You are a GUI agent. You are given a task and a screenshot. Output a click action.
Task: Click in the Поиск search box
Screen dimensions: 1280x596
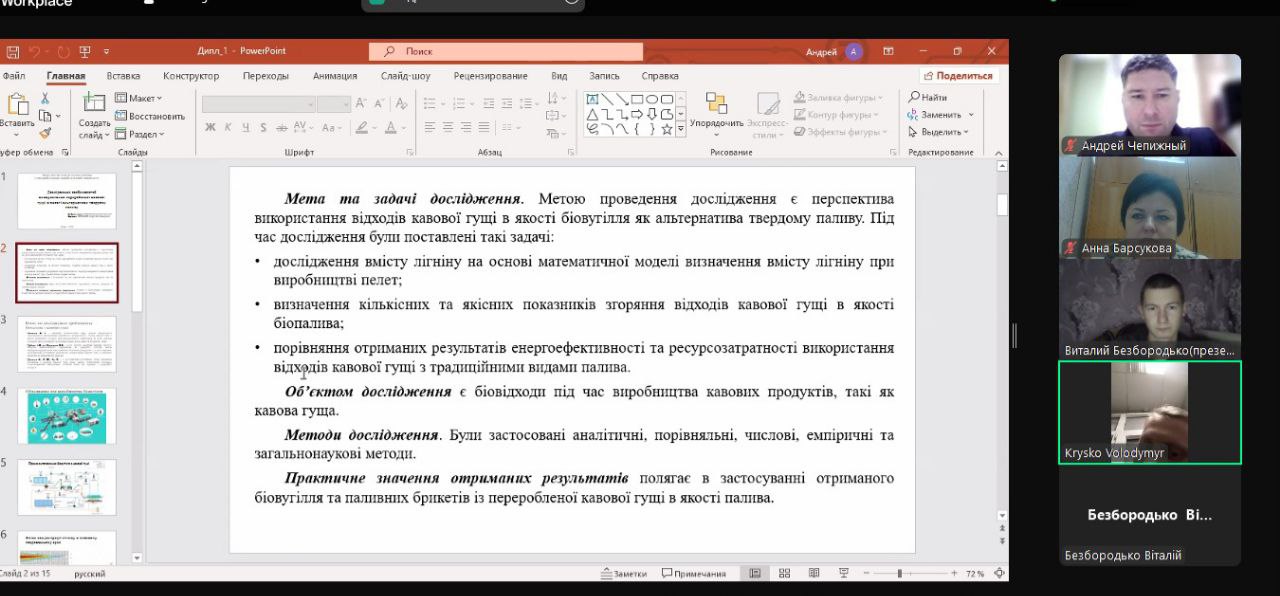click(506, 51)
